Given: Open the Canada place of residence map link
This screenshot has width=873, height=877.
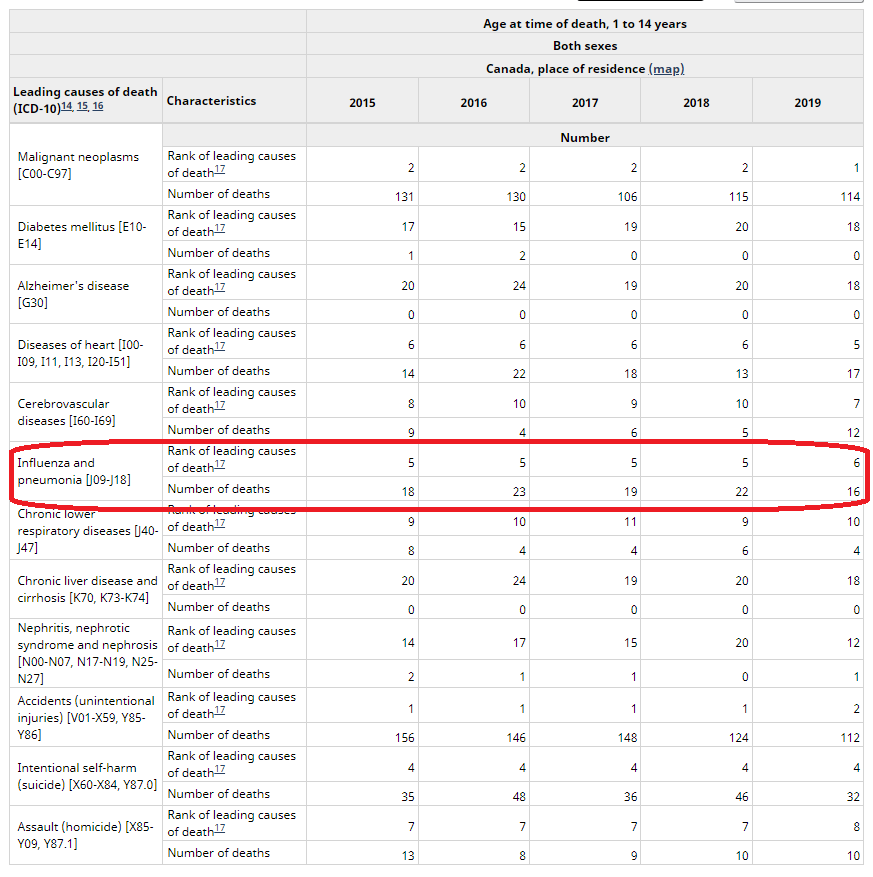Looking at the screenshot, I should click(666, 69).
